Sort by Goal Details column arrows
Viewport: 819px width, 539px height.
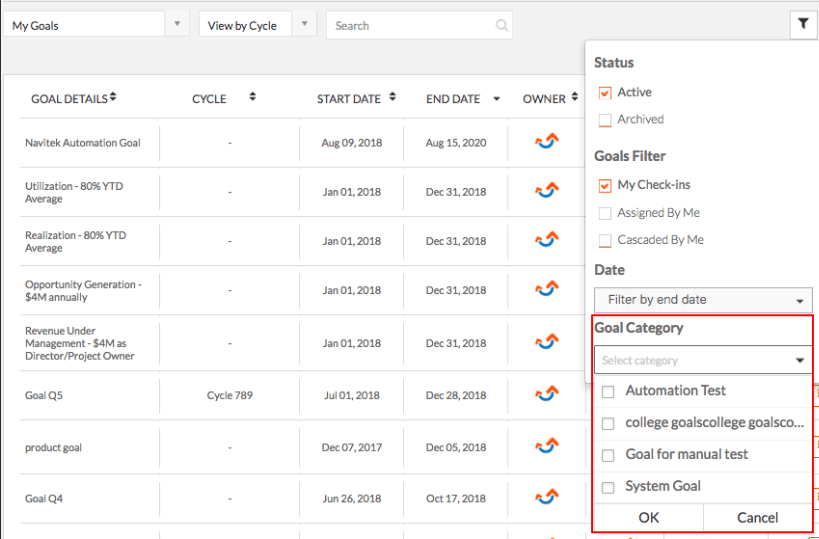pyautogui.click(x=113, y=97)
